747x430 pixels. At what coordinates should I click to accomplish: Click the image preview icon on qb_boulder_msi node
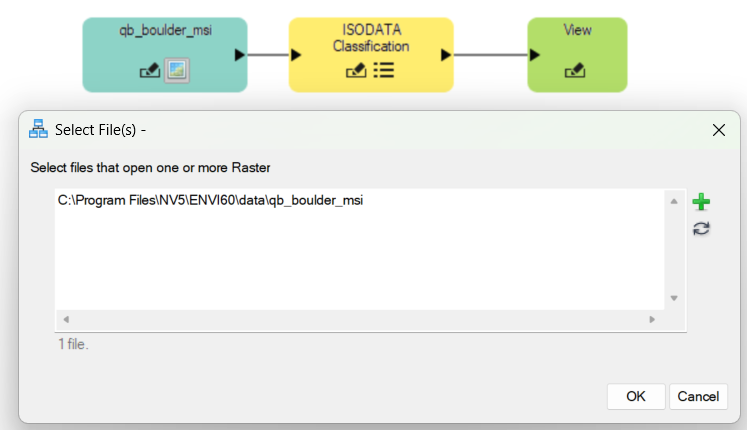[176, 70]
